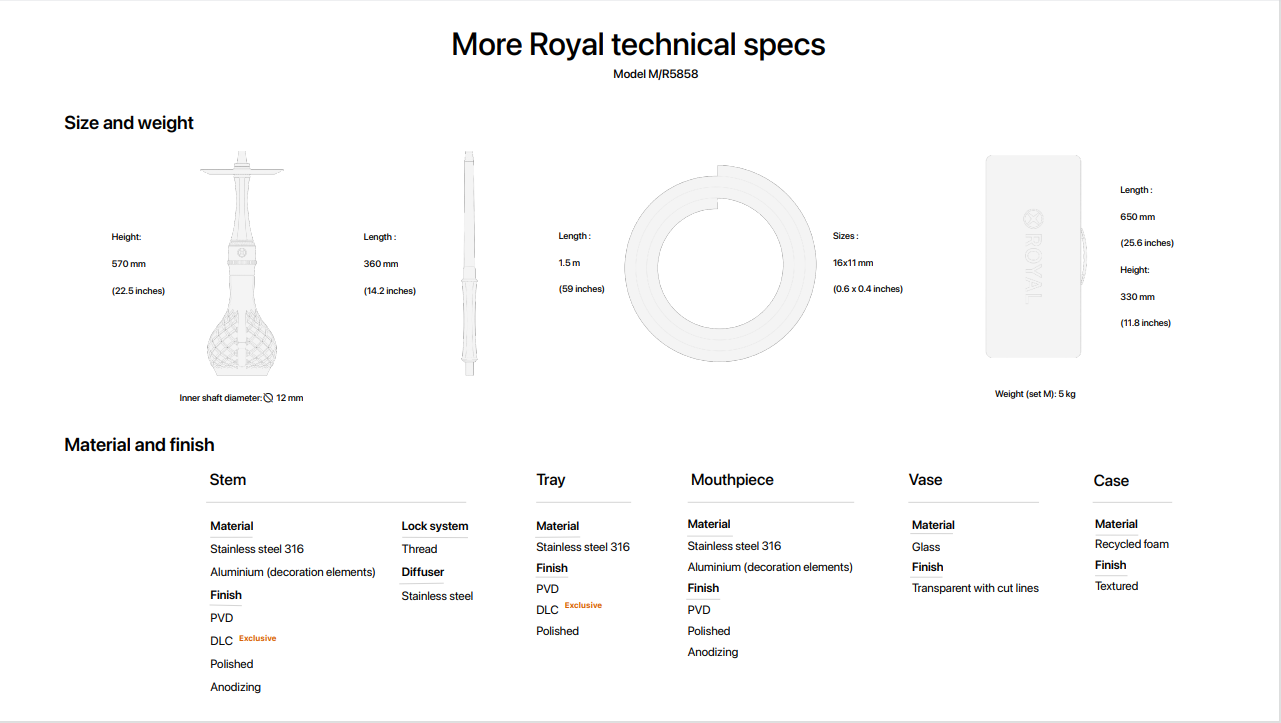Click the "Material" label under Mouthpiece
This screenshot has height=723, width=1281.
click(709, 524)
